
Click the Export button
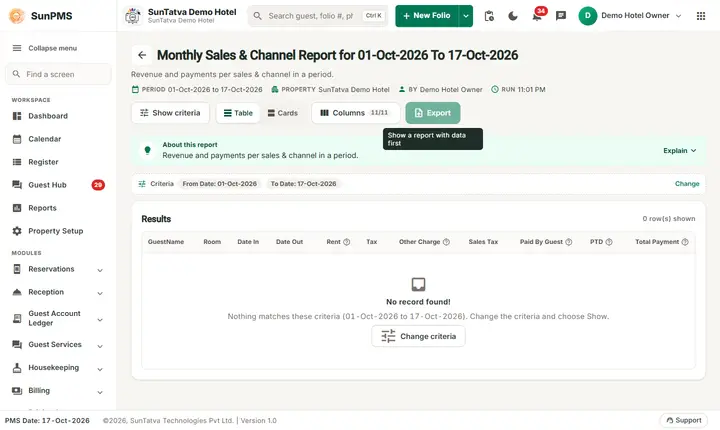[433, 113]
